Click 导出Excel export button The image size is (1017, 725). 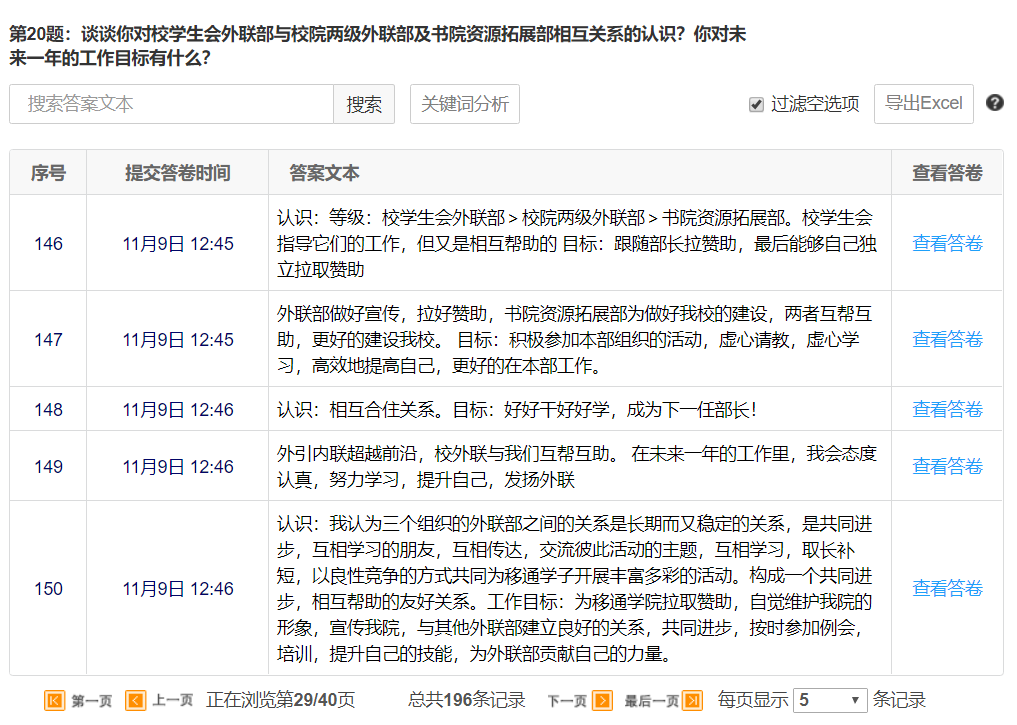(923, 104)
